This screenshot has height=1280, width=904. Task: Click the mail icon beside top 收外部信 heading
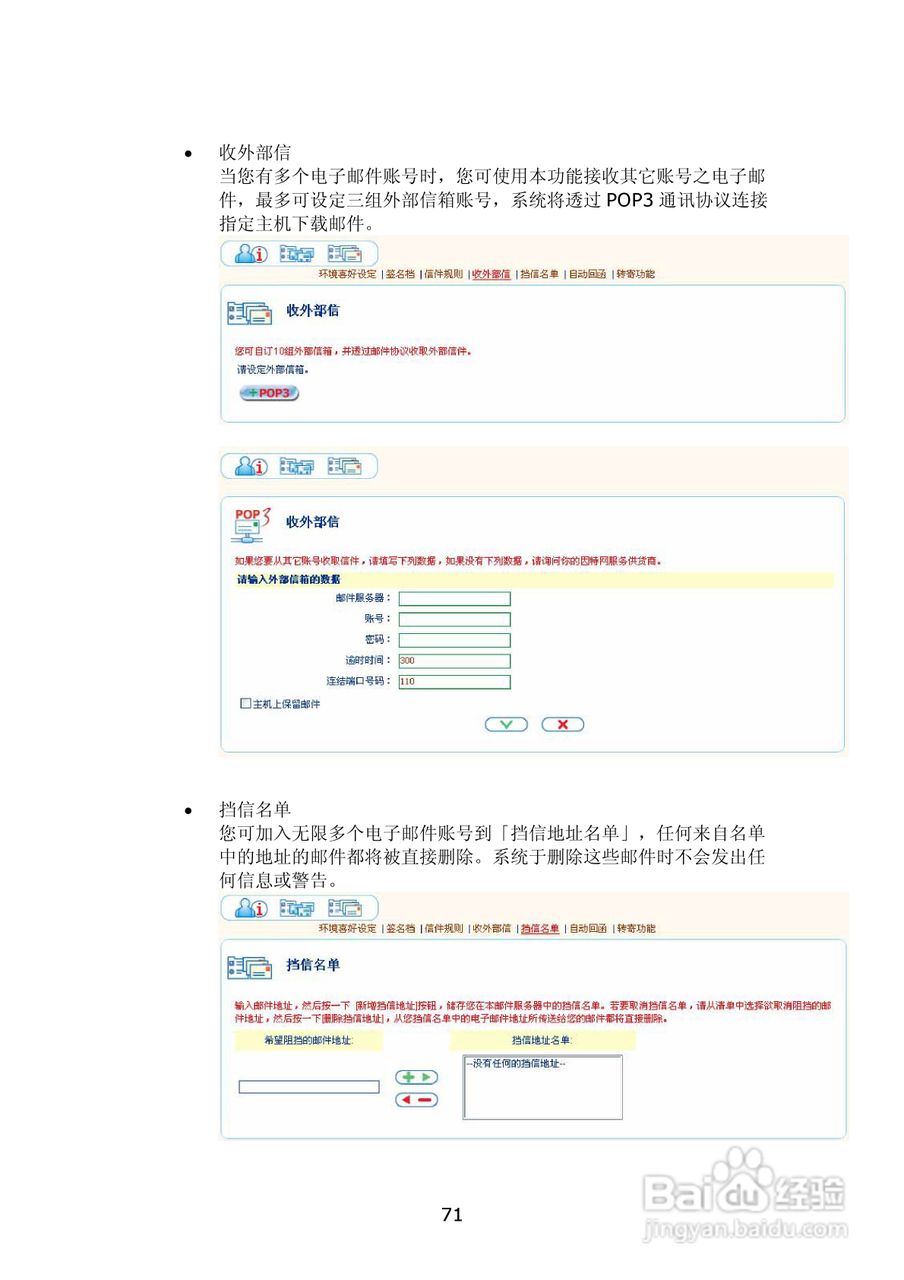pos(250,312)
